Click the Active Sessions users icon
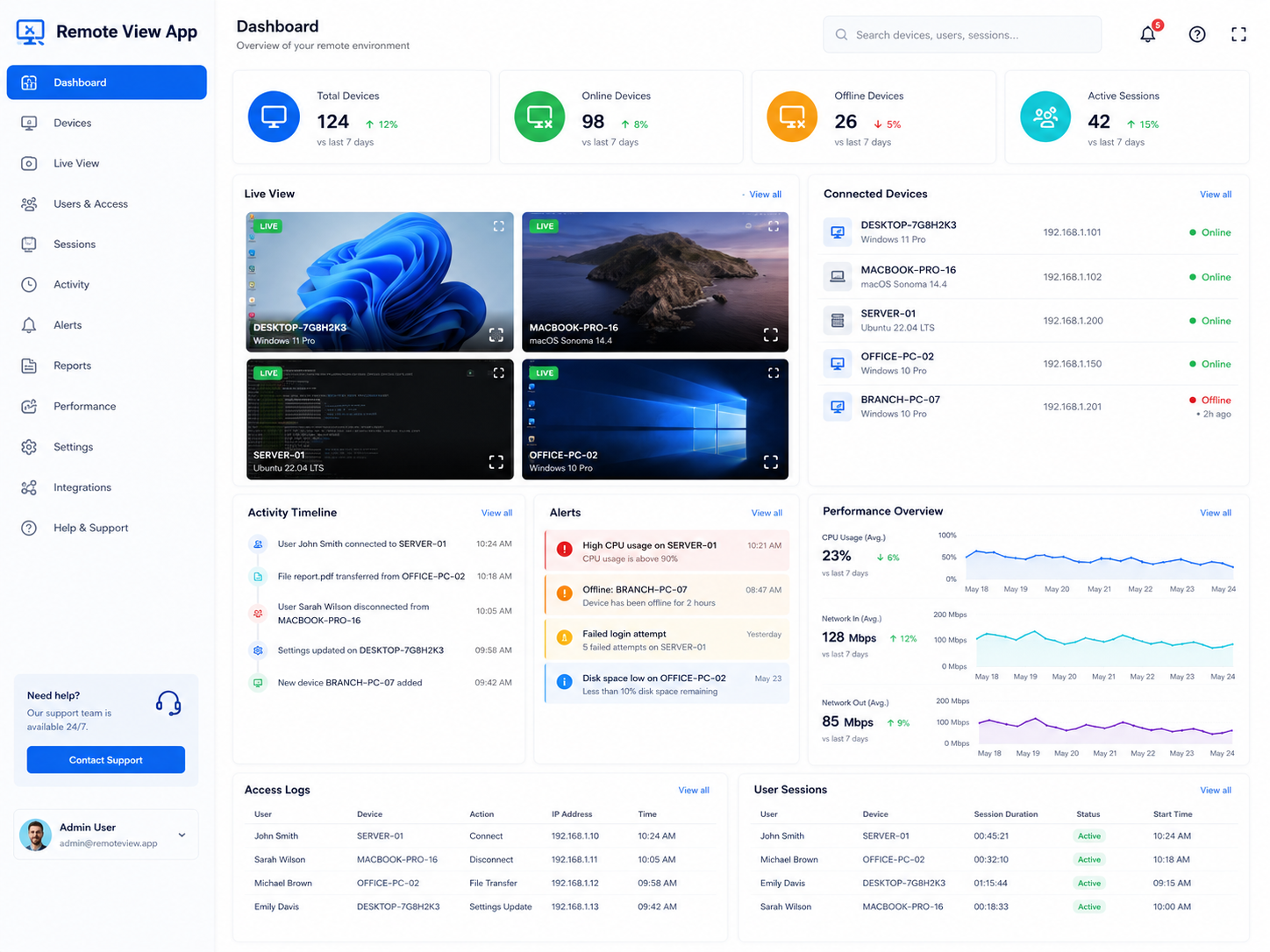 pyautogui.click(x=1045, y=117)
